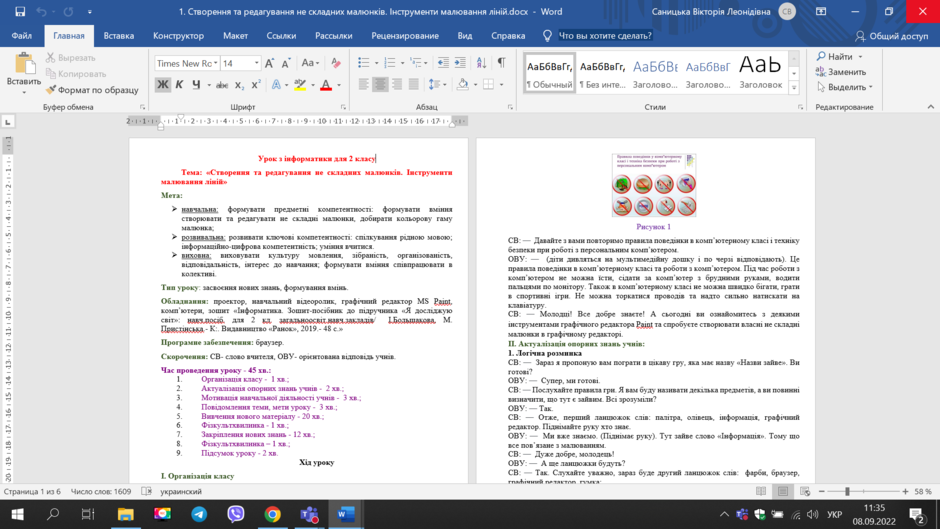Clear all formatting eraser icon
The width and height of the screenshot is (940, 529).
click(x=336, y=63)
